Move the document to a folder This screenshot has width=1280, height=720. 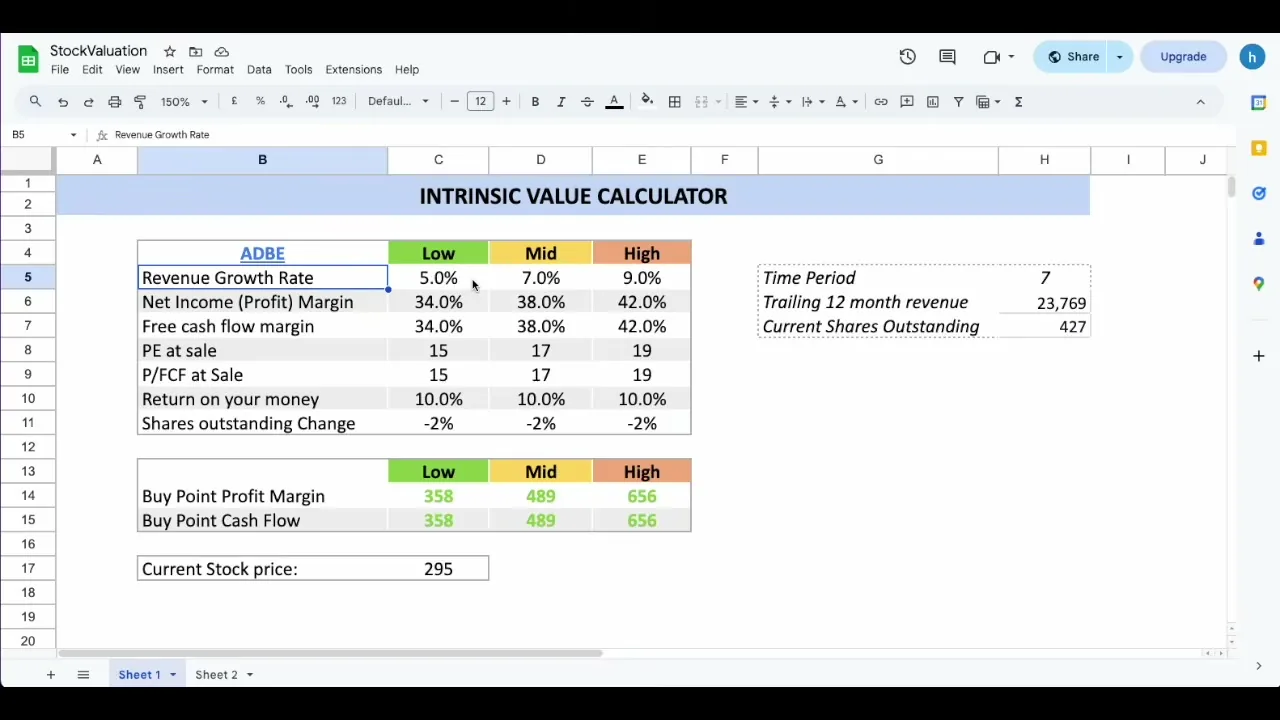(x=195, y=51)
